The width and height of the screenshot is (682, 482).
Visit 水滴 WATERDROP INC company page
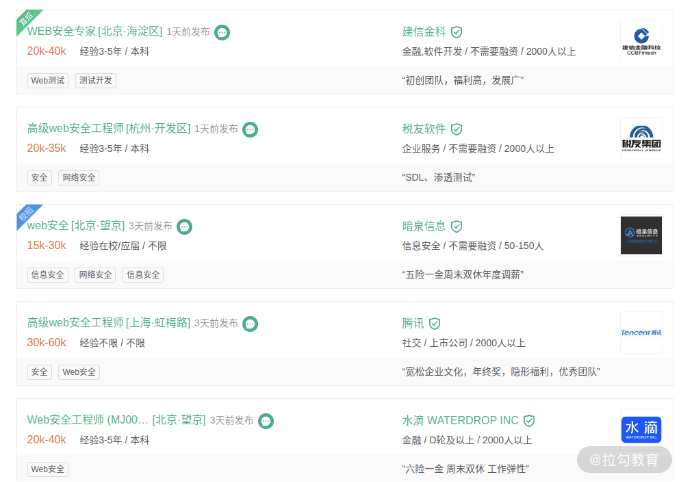pos(460,420)
